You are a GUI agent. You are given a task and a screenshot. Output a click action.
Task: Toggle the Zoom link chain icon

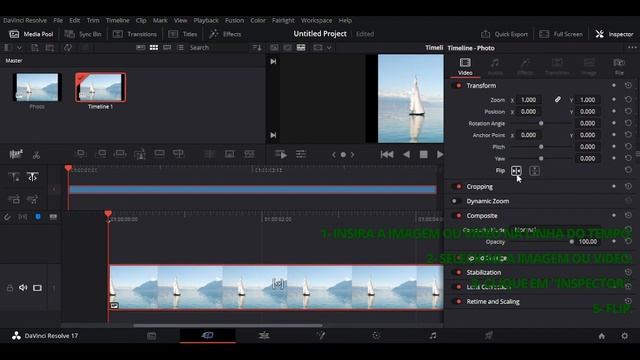pyautogui.click(x=558, y=100)
